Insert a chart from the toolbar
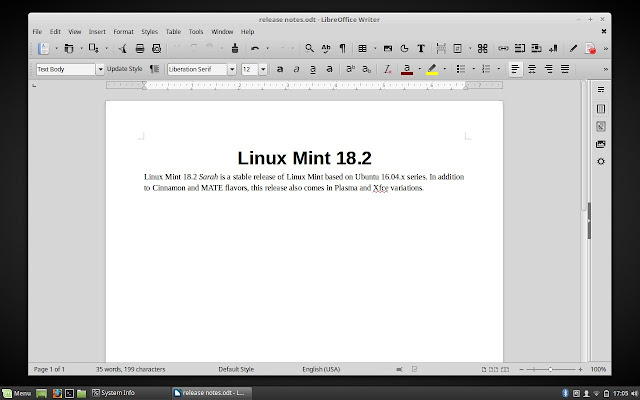Viewport: 640px width, 400px height. pos(404,49)
